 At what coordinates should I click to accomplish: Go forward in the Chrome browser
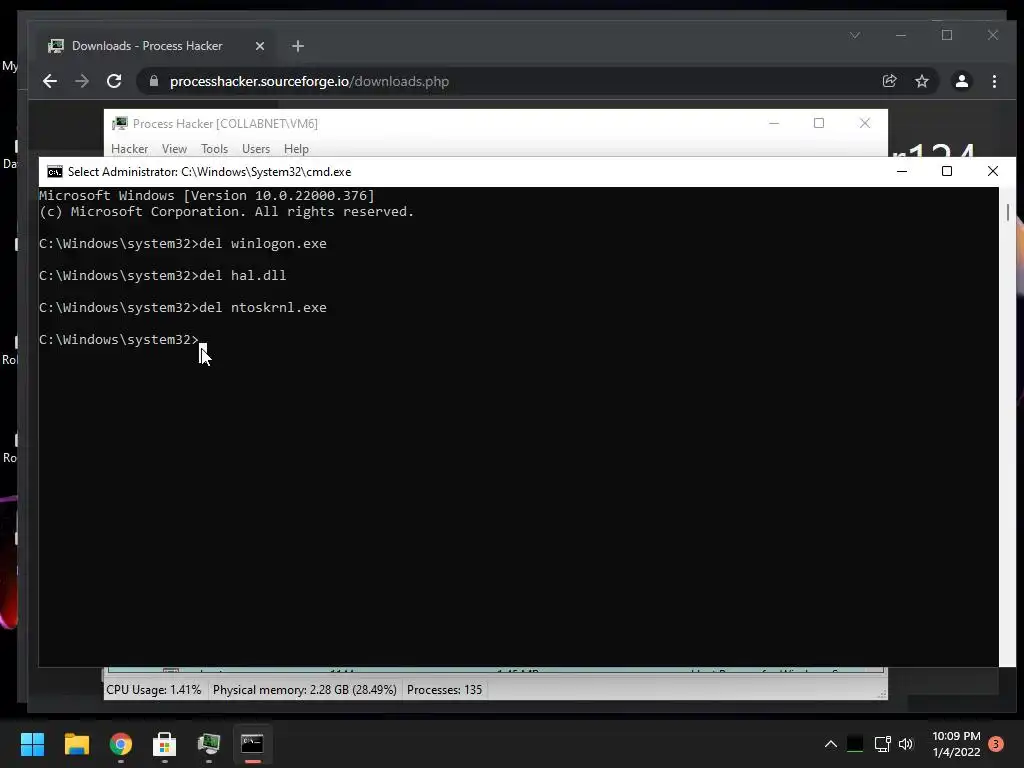coord(82,81)
